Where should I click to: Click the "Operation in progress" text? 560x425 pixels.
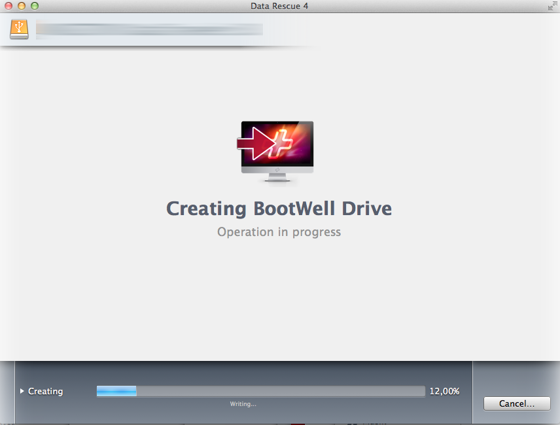279,232
